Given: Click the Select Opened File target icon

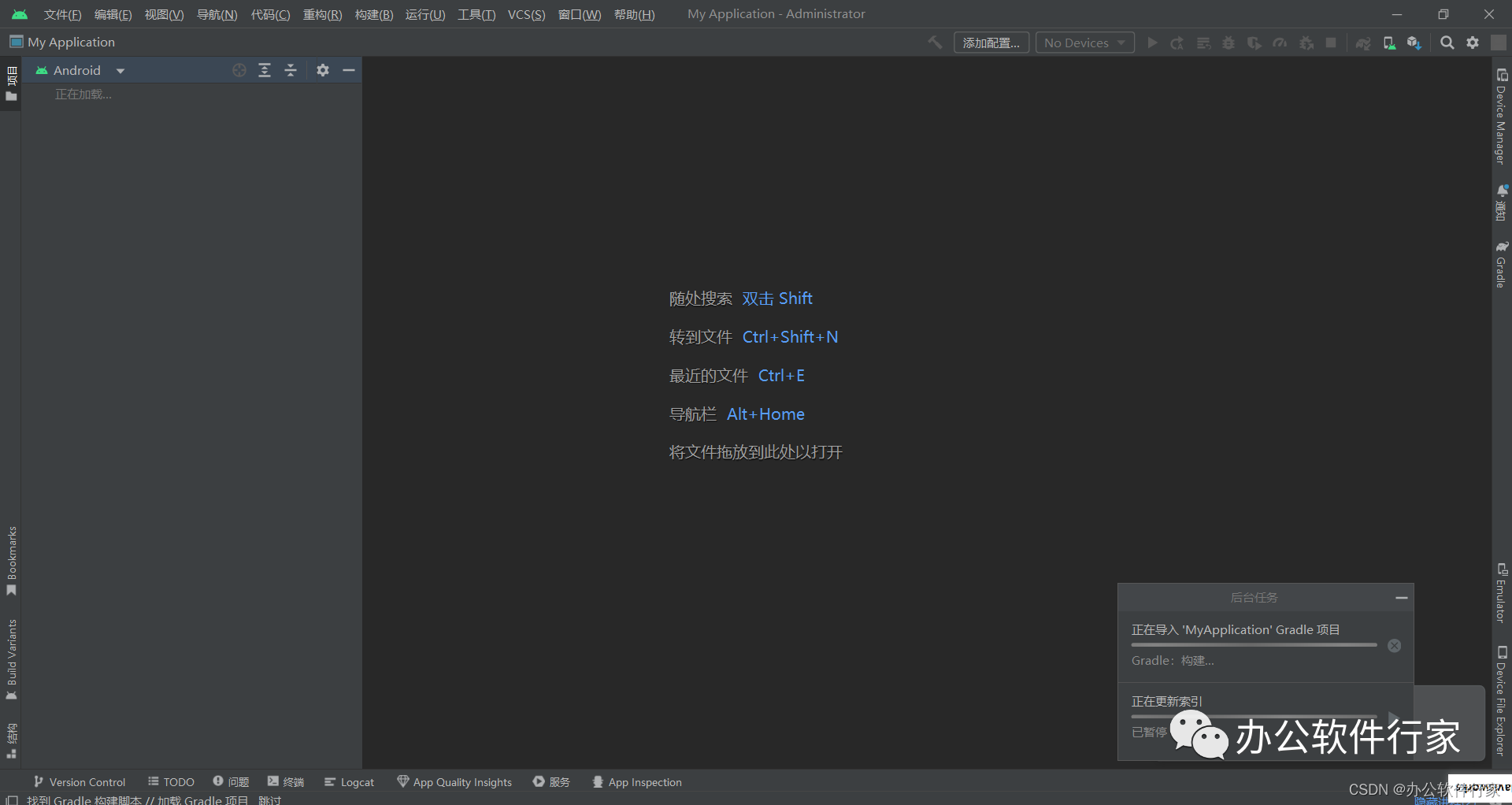Looking at the screenshot, I should (x=239, y=70).
